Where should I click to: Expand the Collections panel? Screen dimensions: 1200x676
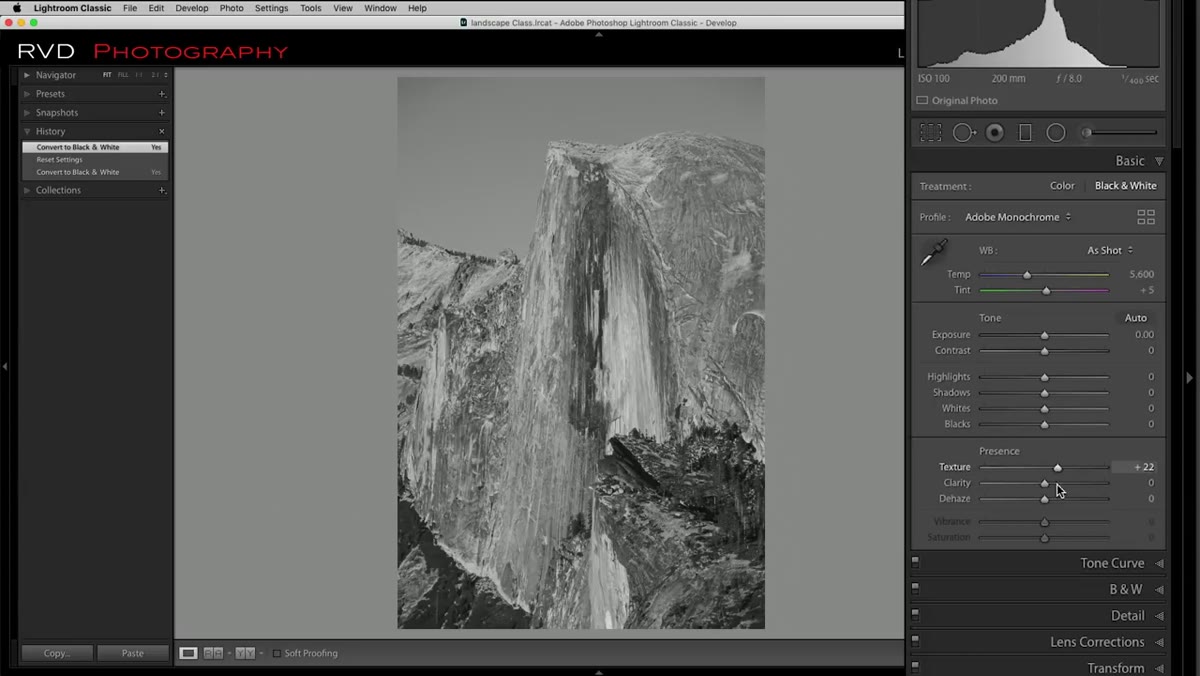(27, 190)
